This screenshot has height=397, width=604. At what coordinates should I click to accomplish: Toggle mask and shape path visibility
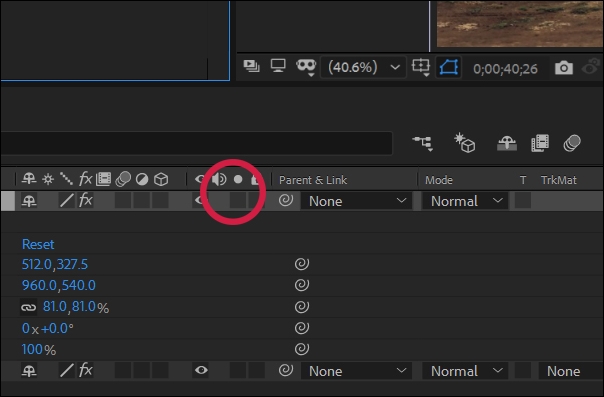click(449, 67)
